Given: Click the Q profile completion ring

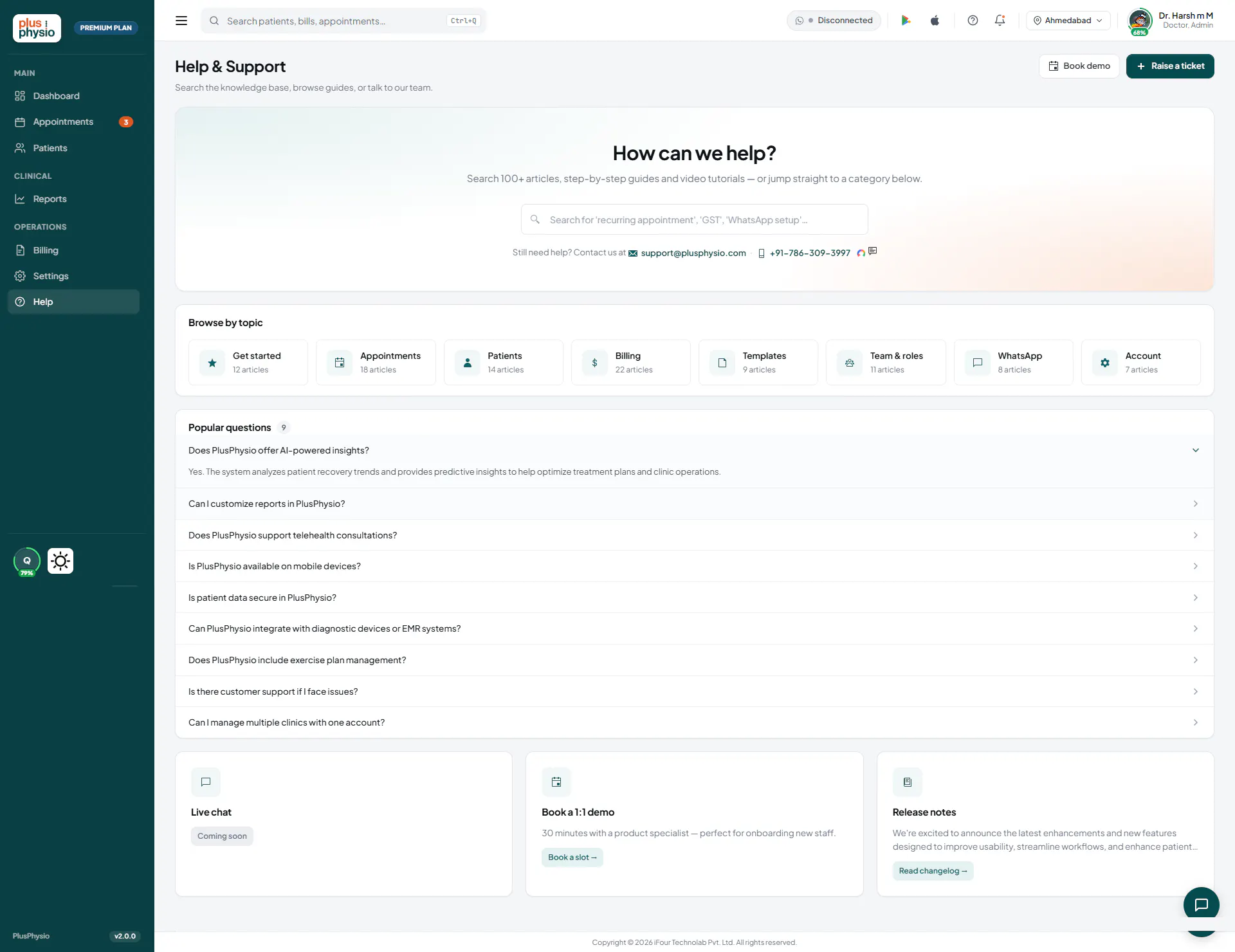Looking at the screenshot, I should tap(27, 561).
